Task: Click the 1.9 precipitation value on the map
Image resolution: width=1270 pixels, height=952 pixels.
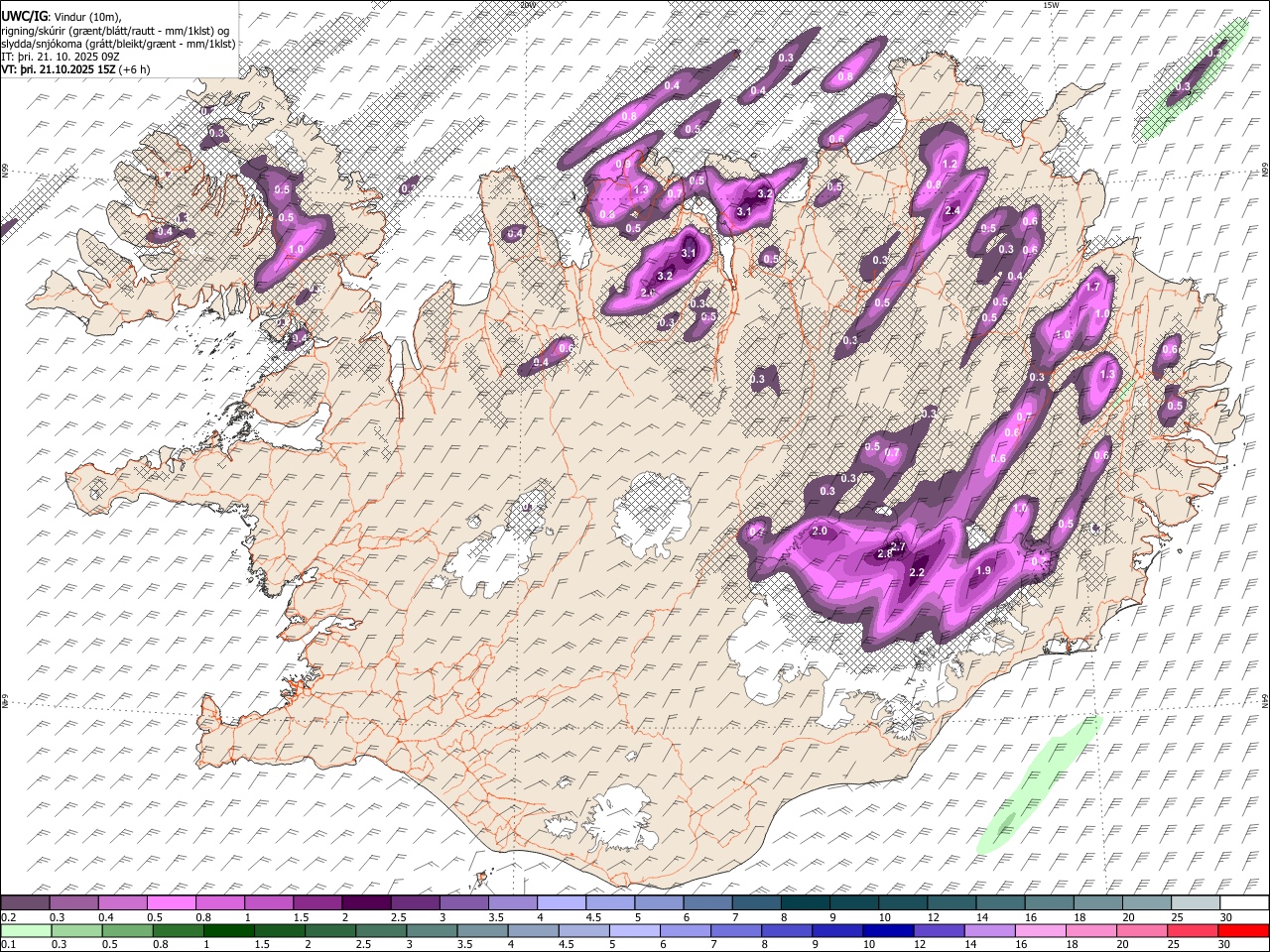Action: pyautogui.click(x=984, y=570)
